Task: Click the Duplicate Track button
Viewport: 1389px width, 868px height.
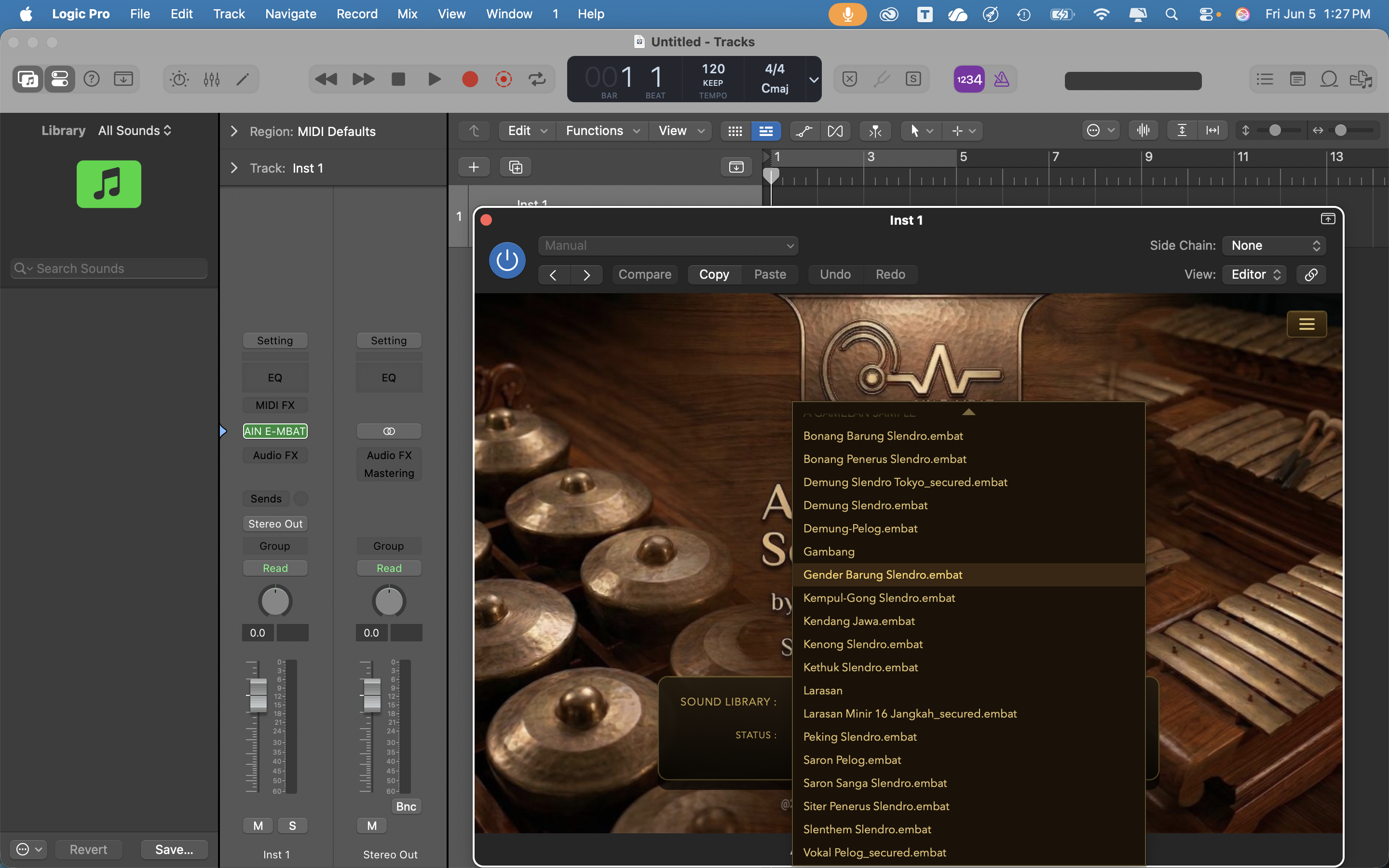Action: [516, 167]
